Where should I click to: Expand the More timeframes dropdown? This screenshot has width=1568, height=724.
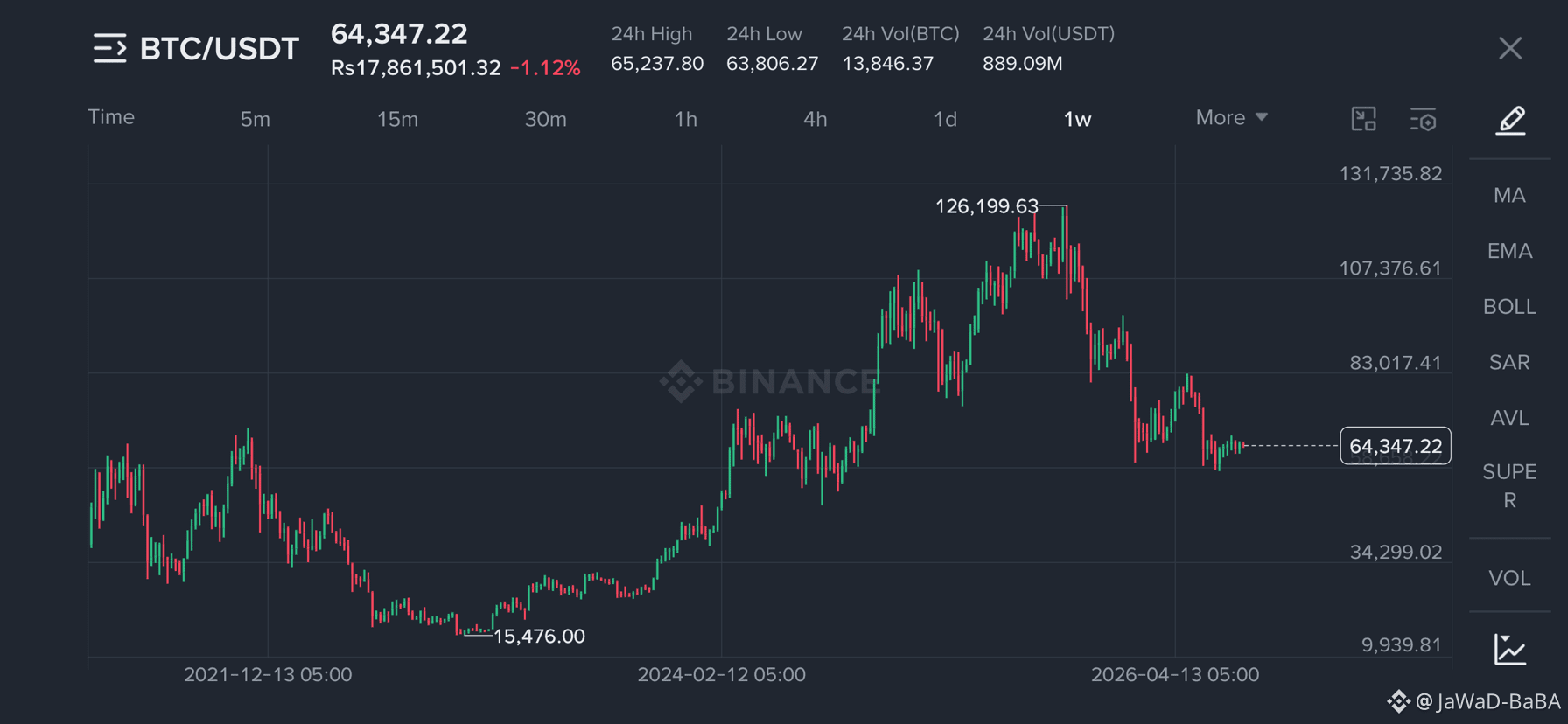pyautogui.click(x=1231, y=118)
